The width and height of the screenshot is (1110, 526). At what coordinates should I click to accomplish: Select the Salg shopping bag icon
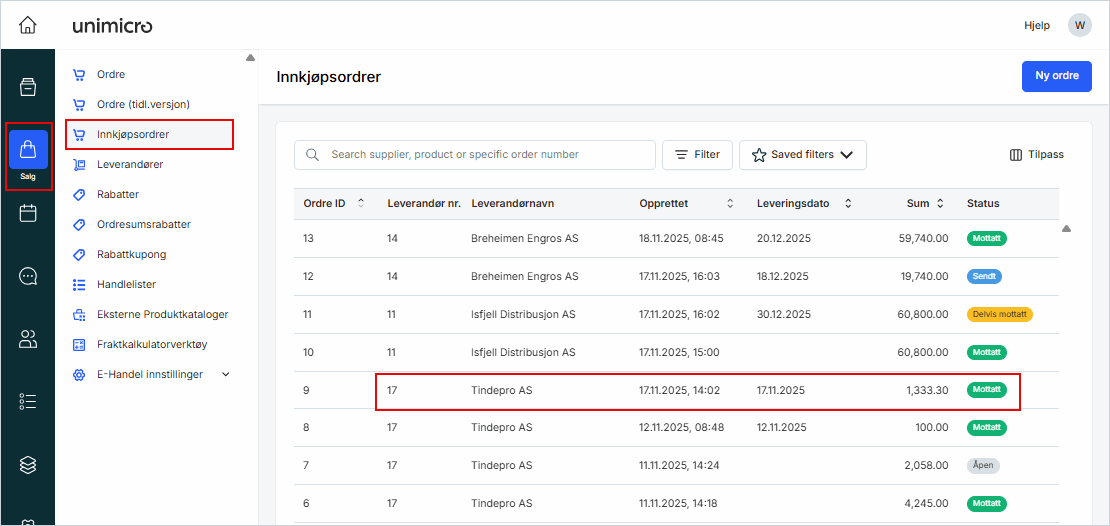click(28, 151)
